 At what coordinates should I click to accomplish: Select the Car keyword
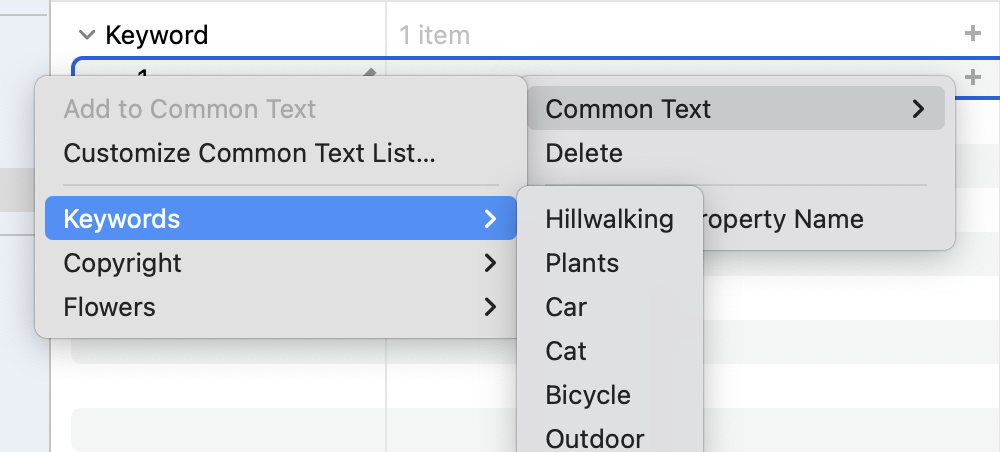[x=566, y=307]
